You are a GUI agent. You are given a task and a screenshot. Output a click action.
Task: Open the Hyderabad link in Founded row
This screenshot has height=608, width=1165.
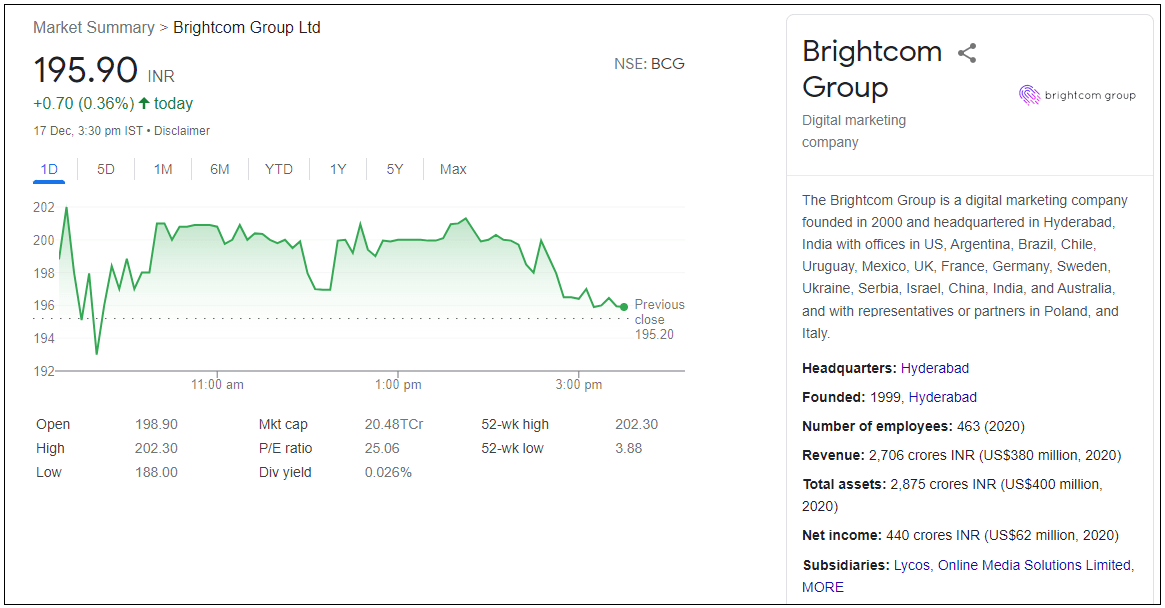click(x=942, y=397)
